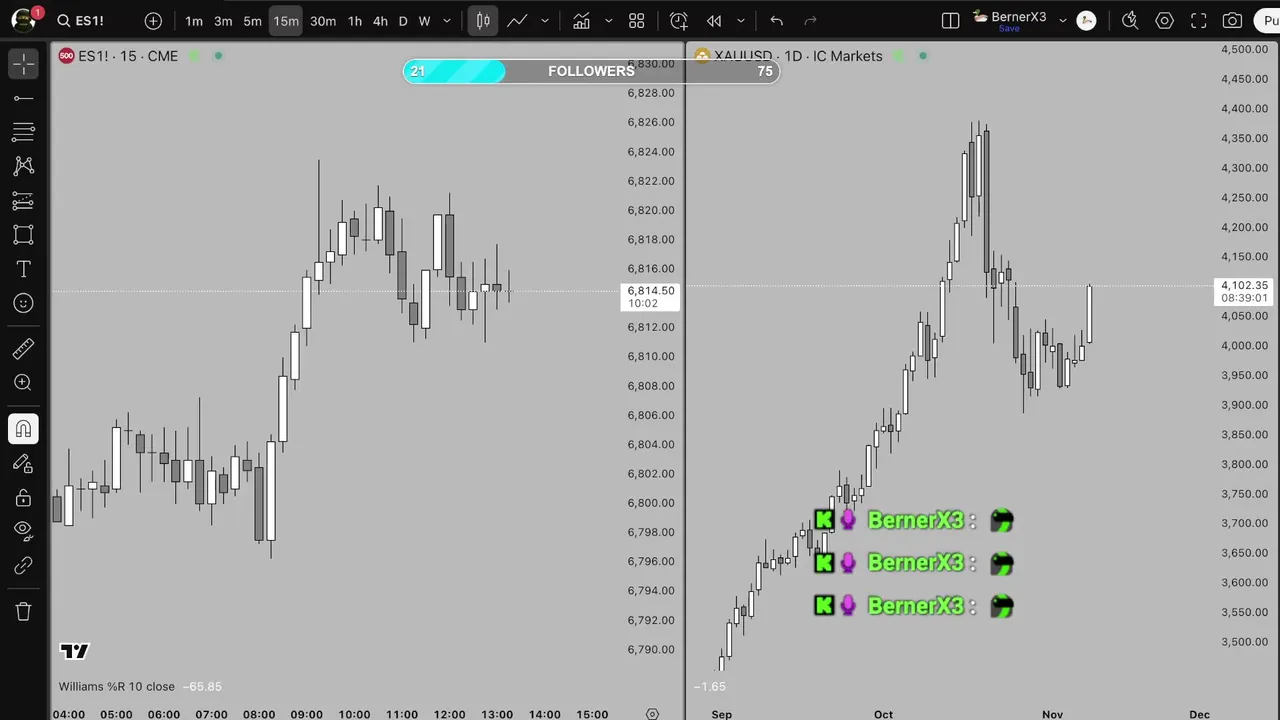Viewport: 1280px width, 720px height.
Task: Open the chart layout setup selector
Action: (x=951, y=20)
